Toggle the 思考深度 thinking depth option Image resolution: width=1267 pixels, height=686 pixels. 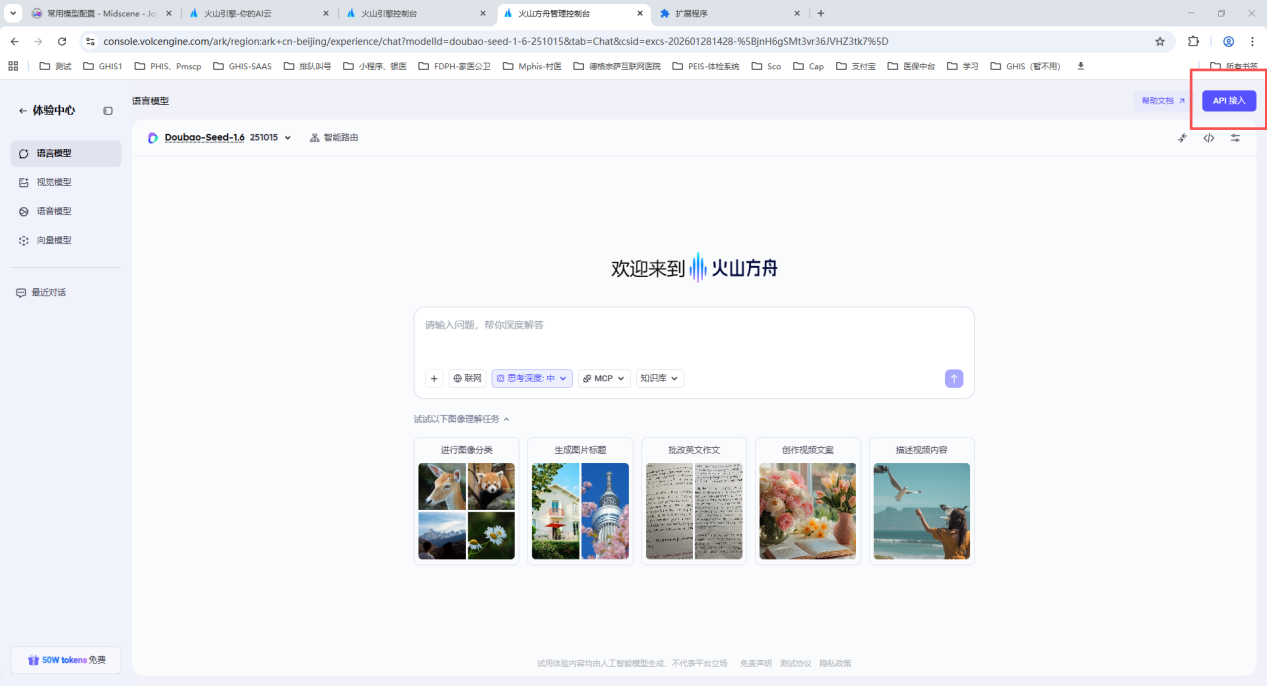pos(531,378)
